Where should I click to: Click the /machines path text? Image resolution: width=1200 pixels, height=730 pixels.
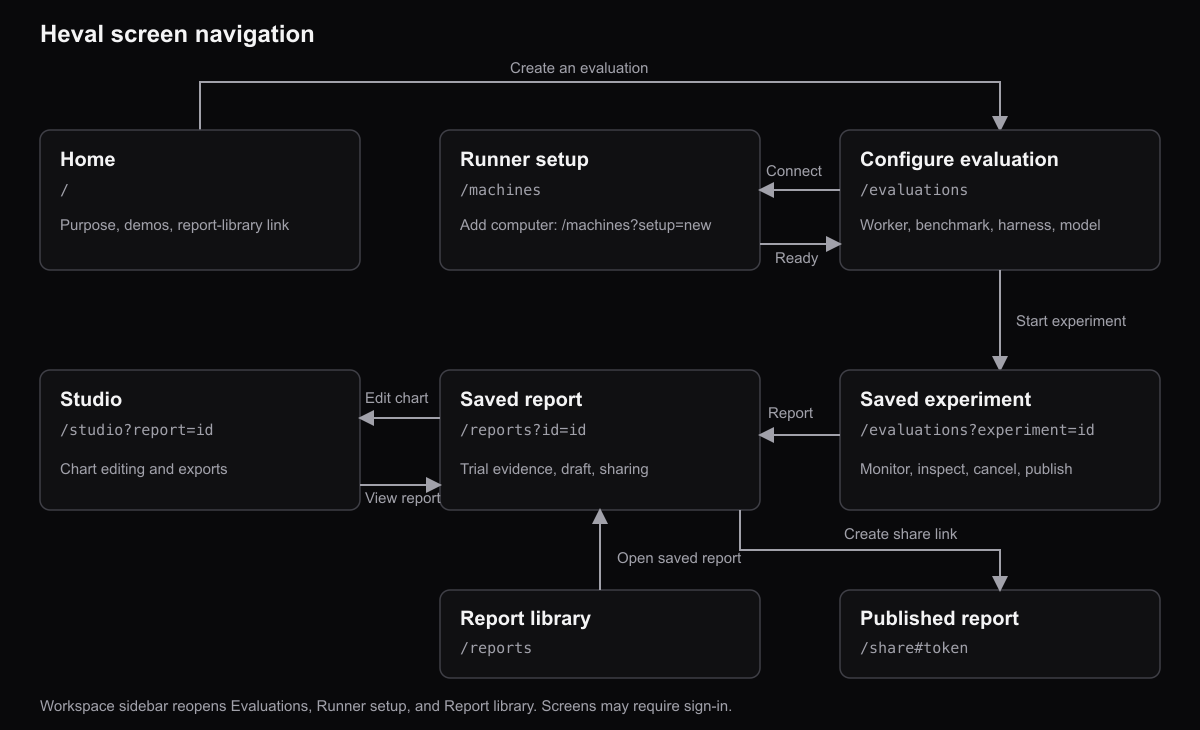(x=500, y=190)
